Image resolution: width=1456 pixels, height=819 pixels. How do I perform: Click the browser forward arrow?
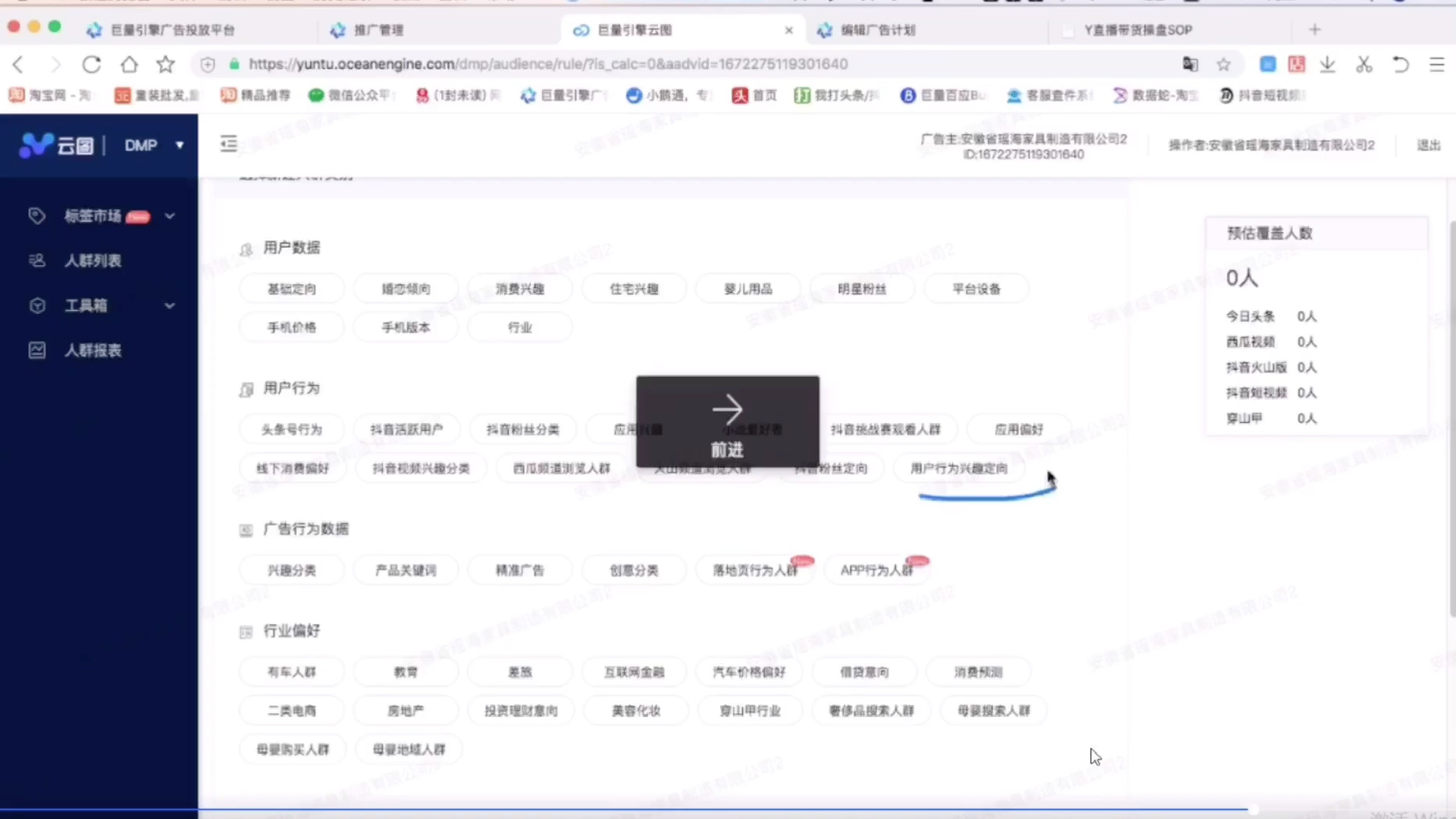pyautogui.click(x=55, y=64)
